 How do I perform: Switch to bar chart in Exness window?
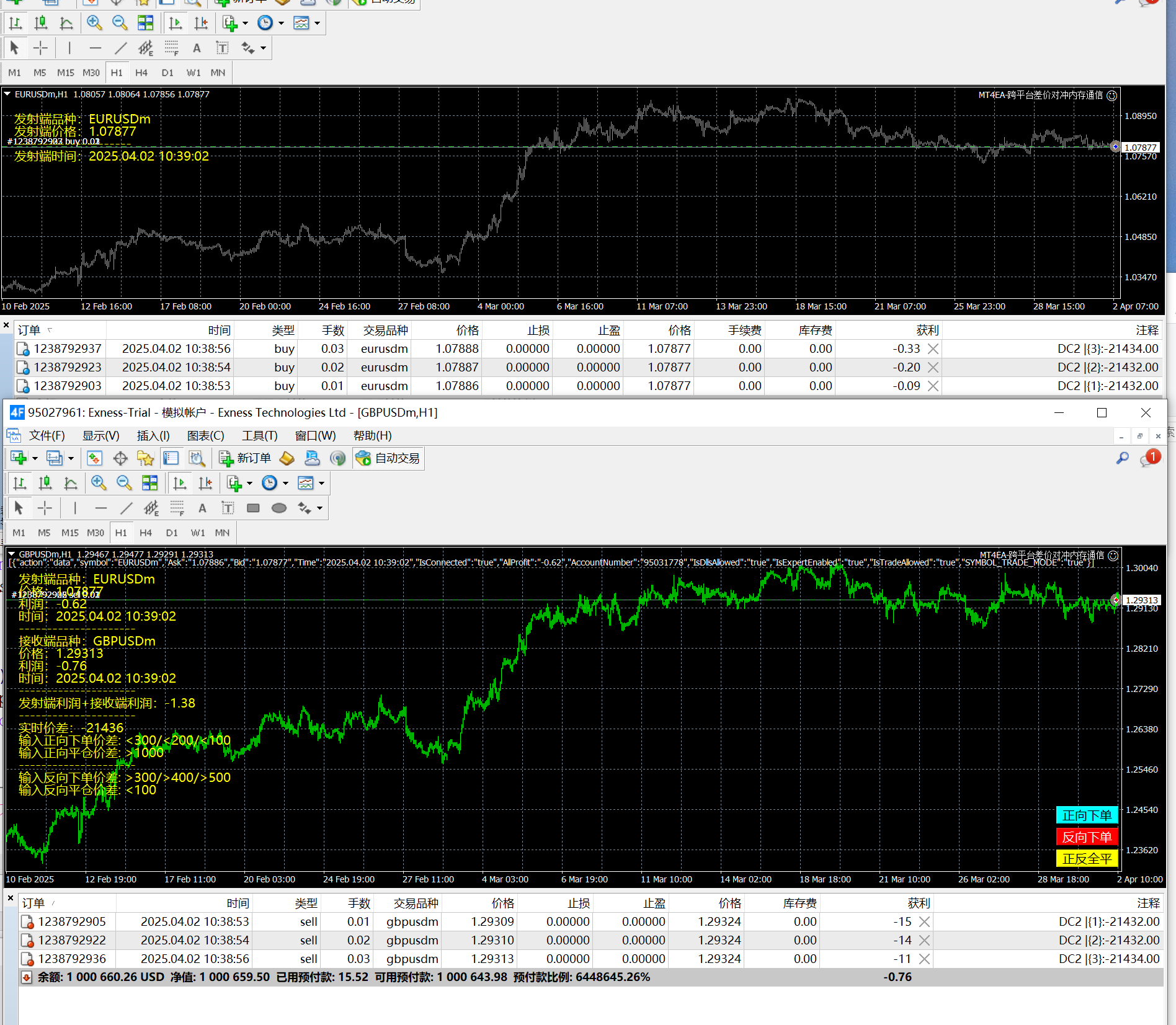click(x=20, y=483)
